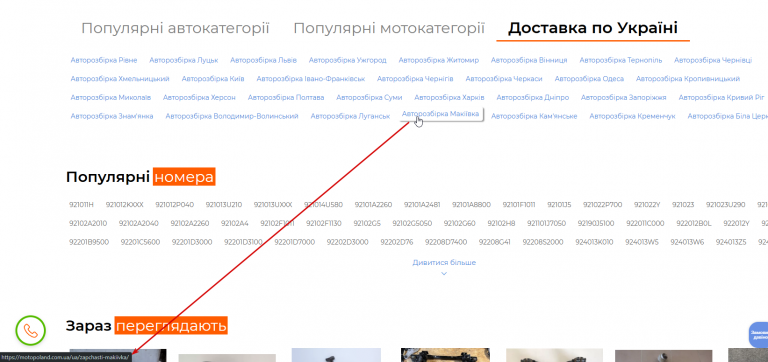Open part number 92101A2260

pos(373,205)
